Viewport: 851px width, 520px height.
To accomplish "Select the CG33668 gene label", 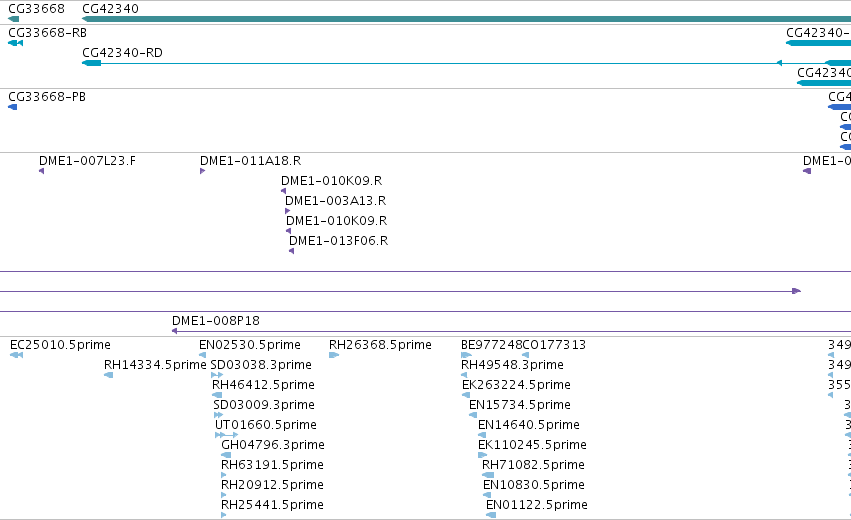I will 36,9.
